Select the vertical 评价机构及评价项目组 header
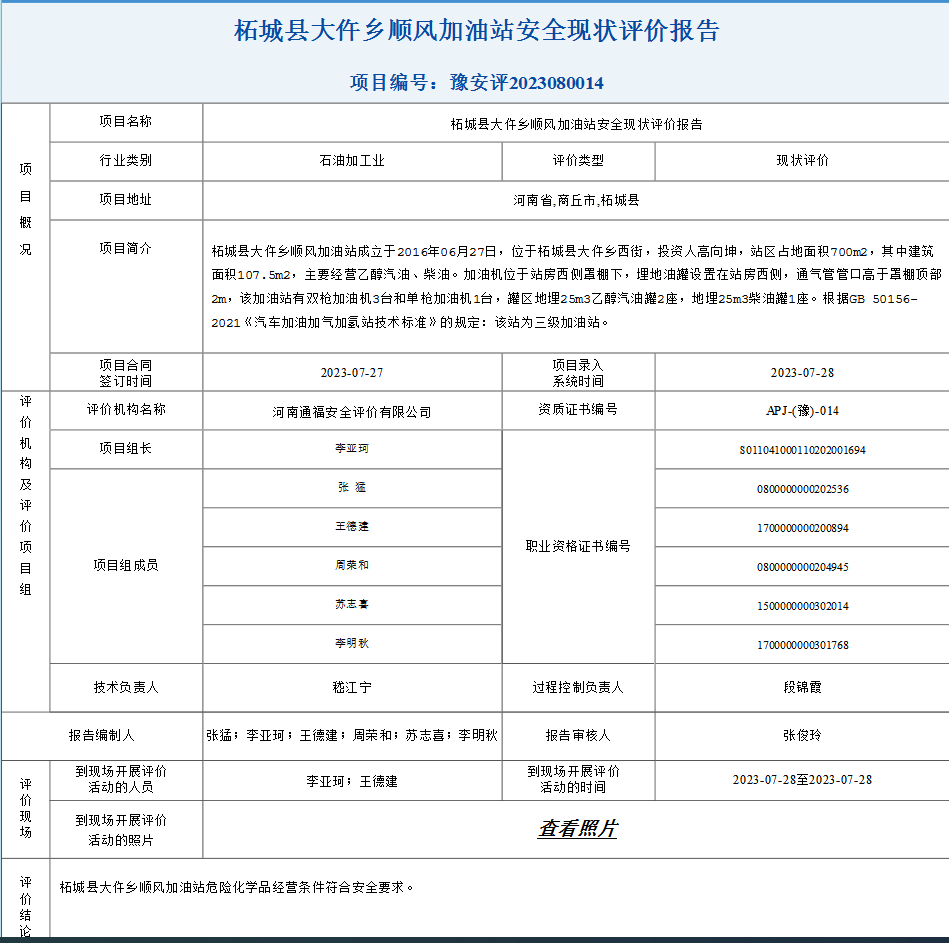This screenshot has height=943, width=949. click(x=25, y=495)
